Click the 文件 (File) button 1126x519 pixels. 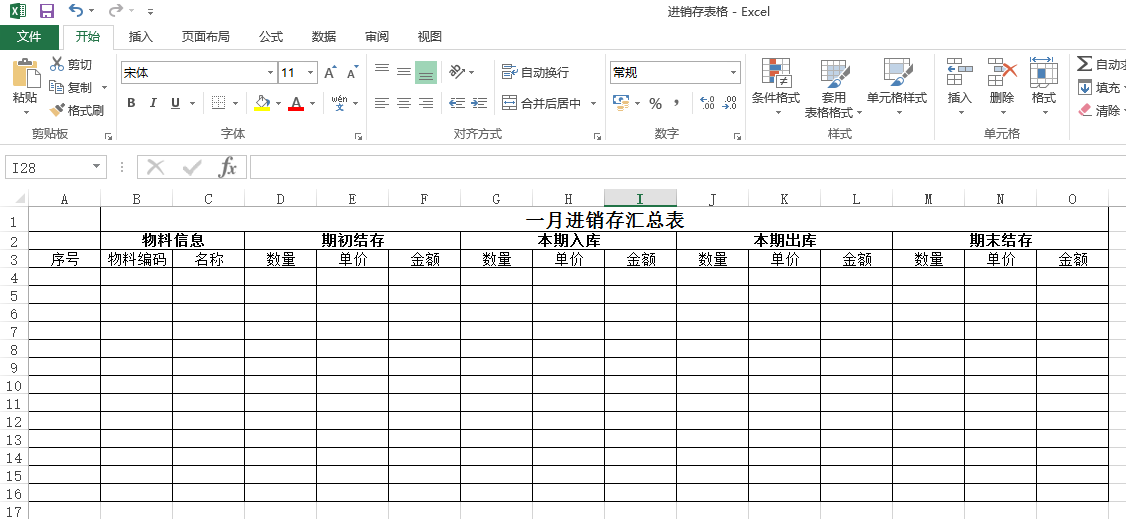29,37
